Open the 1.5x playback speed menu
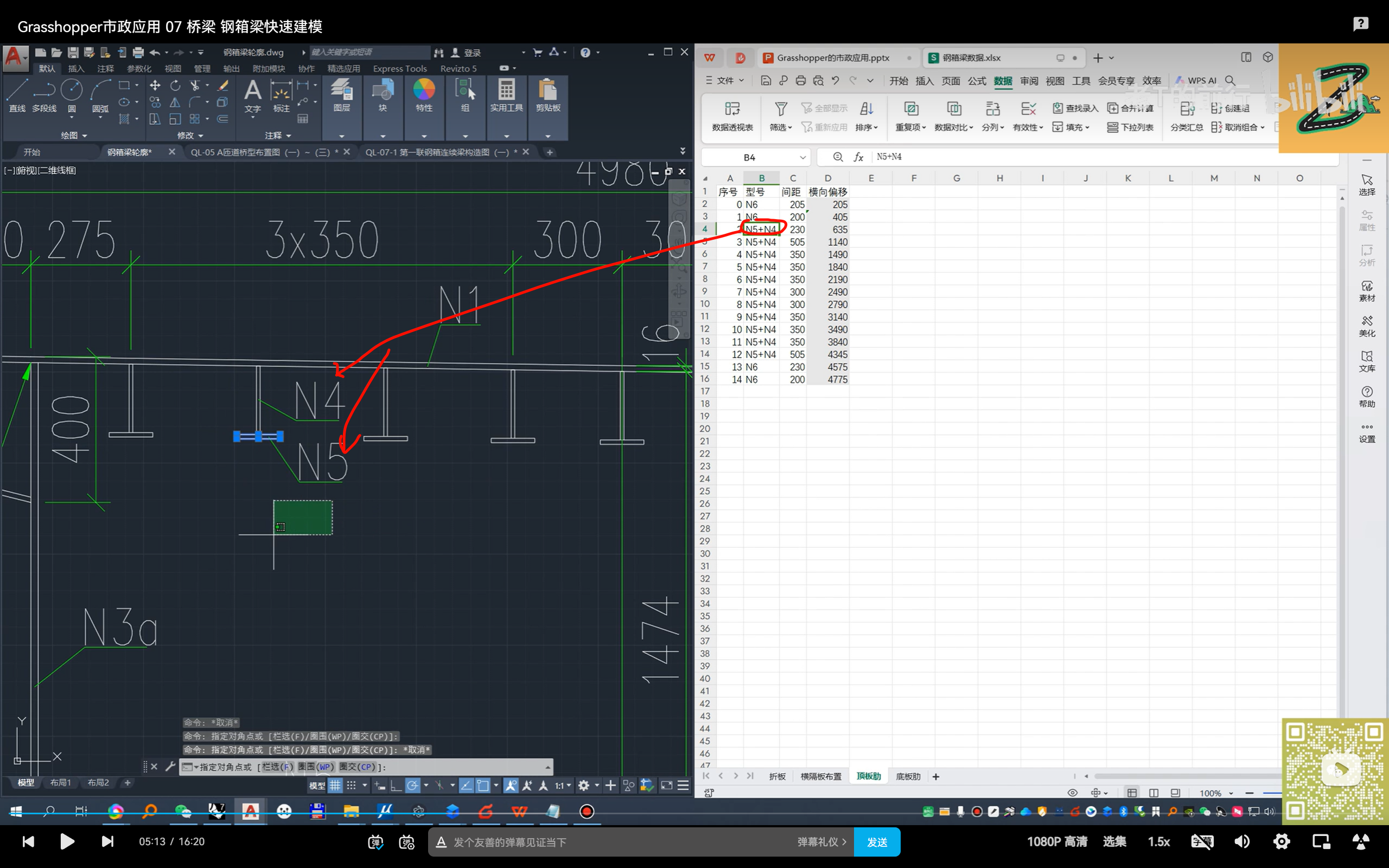 tap(1158, 841)
